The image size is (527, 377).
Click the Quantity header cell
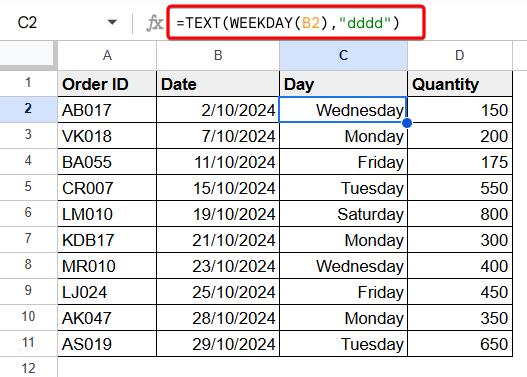coord(460,84)
